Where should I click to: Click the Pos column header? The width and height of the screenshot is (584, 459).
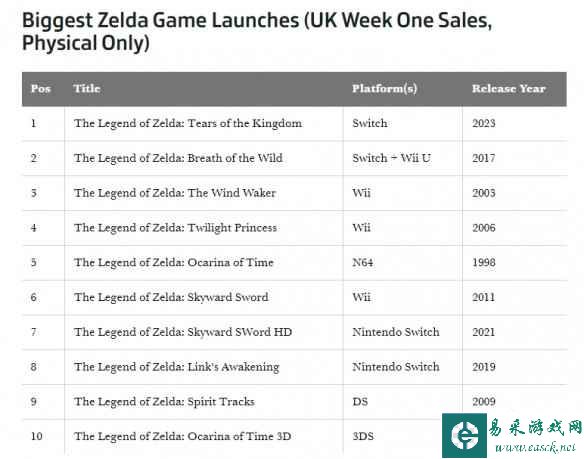(x=41, y=89)
